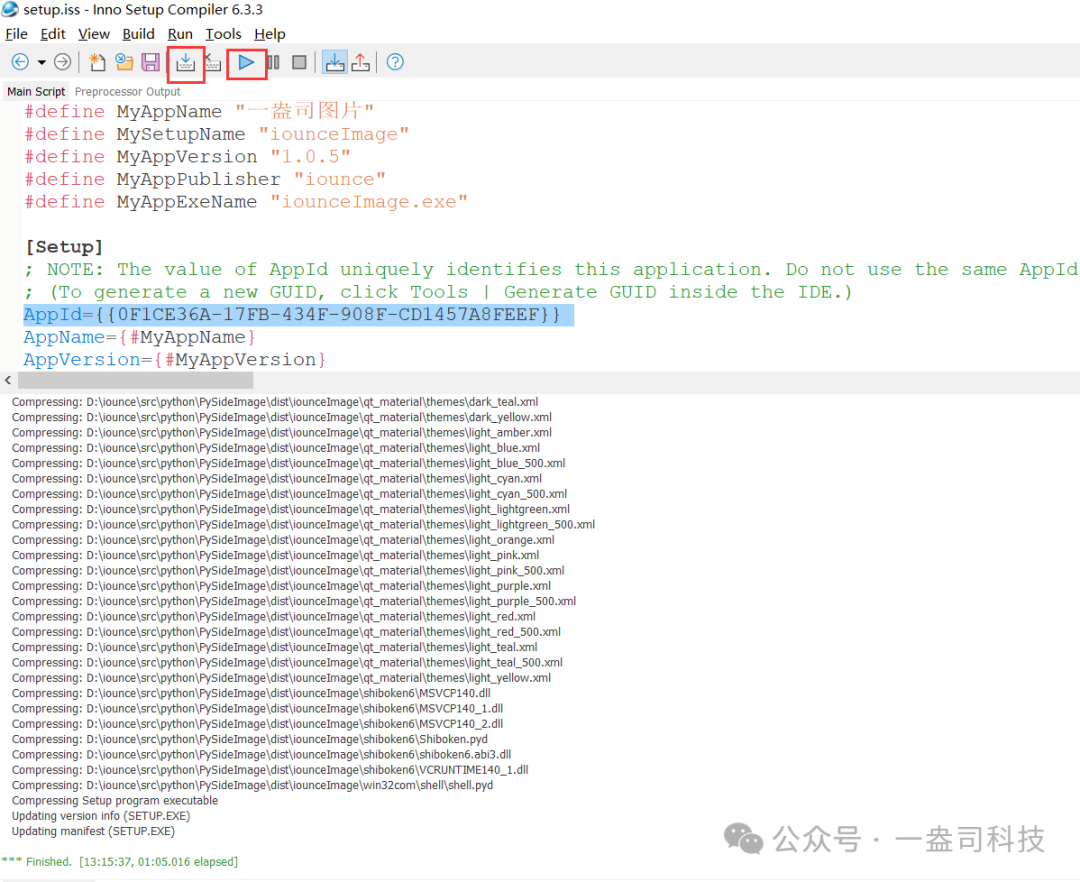
Task: Save the script using floppy icon
Action: [150, 63]
